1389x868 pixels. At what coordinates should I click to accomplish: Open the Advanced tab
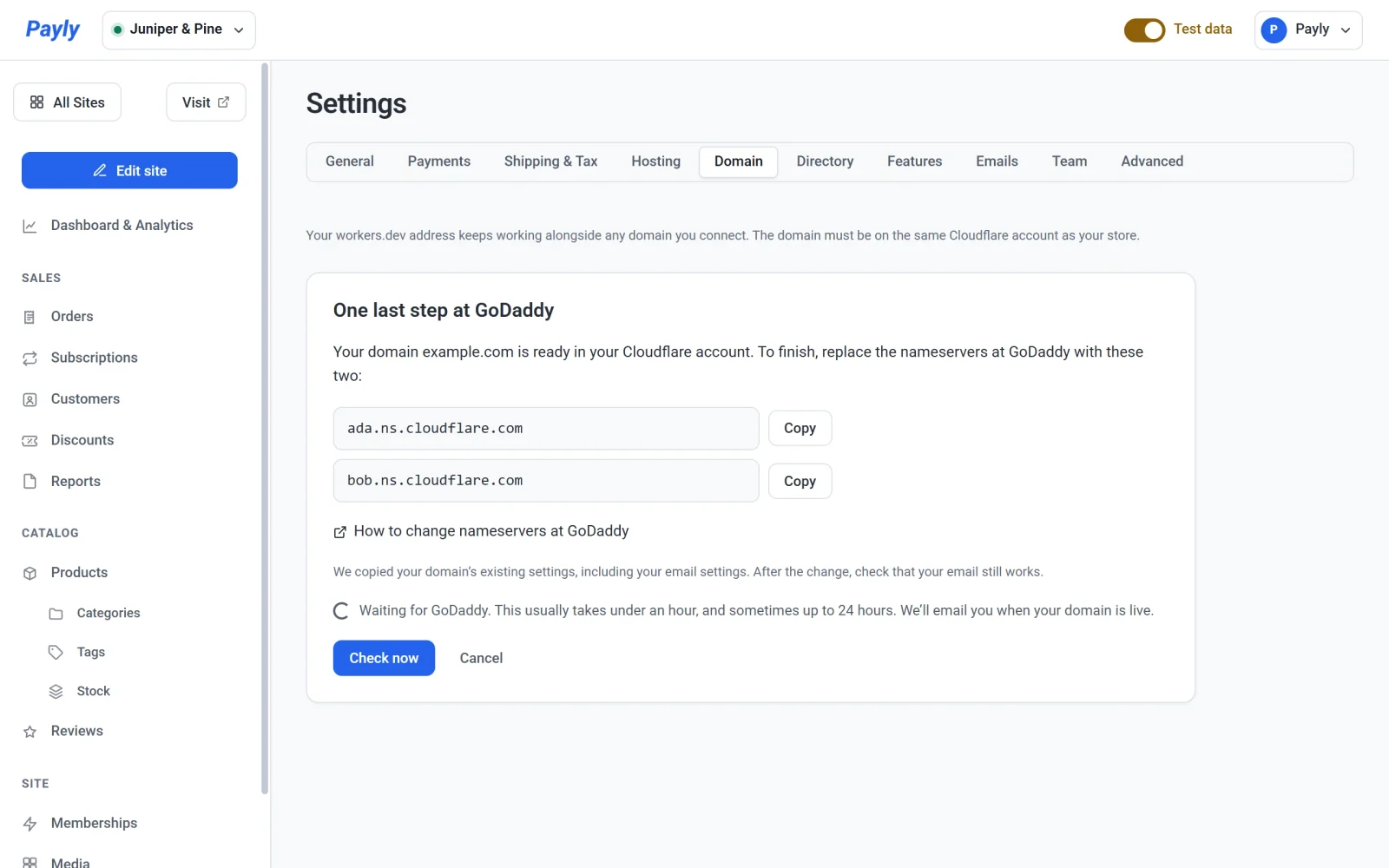click(x=1152, y=161)
